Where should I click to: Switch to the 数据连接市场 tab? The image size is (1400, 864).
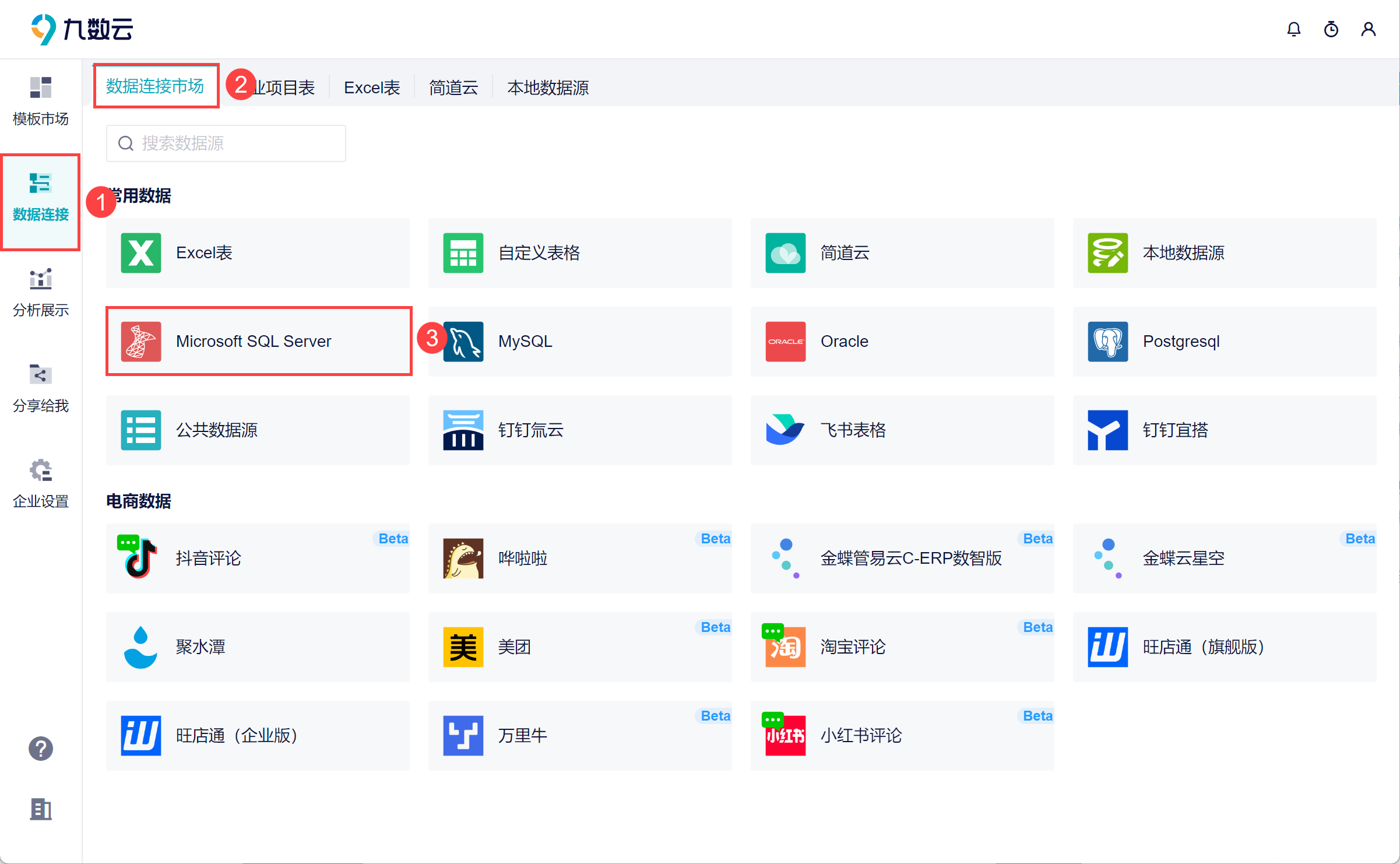[155, 86]
